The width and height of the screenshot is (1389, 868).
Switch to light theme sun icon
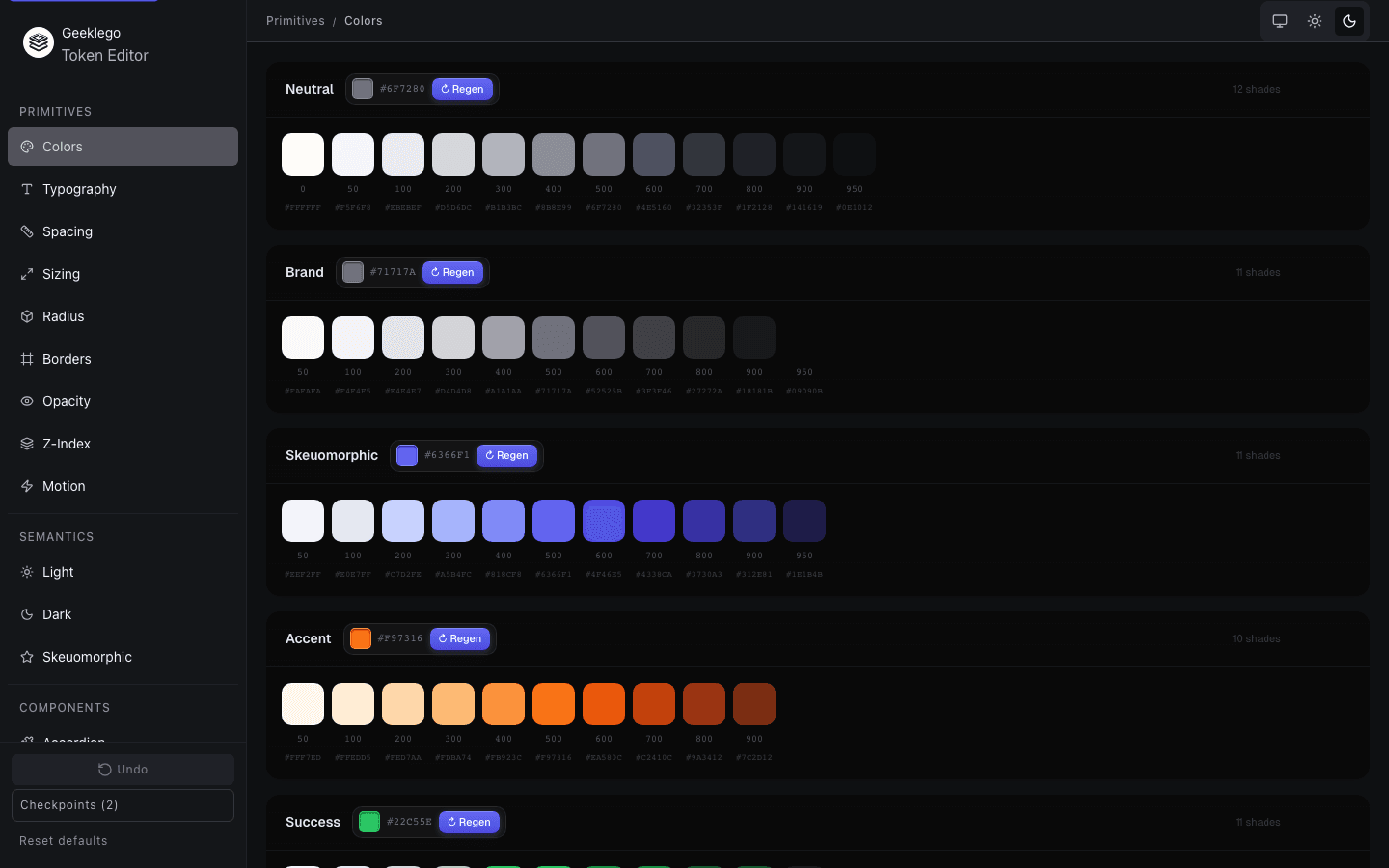click(x=1315, y=21)
